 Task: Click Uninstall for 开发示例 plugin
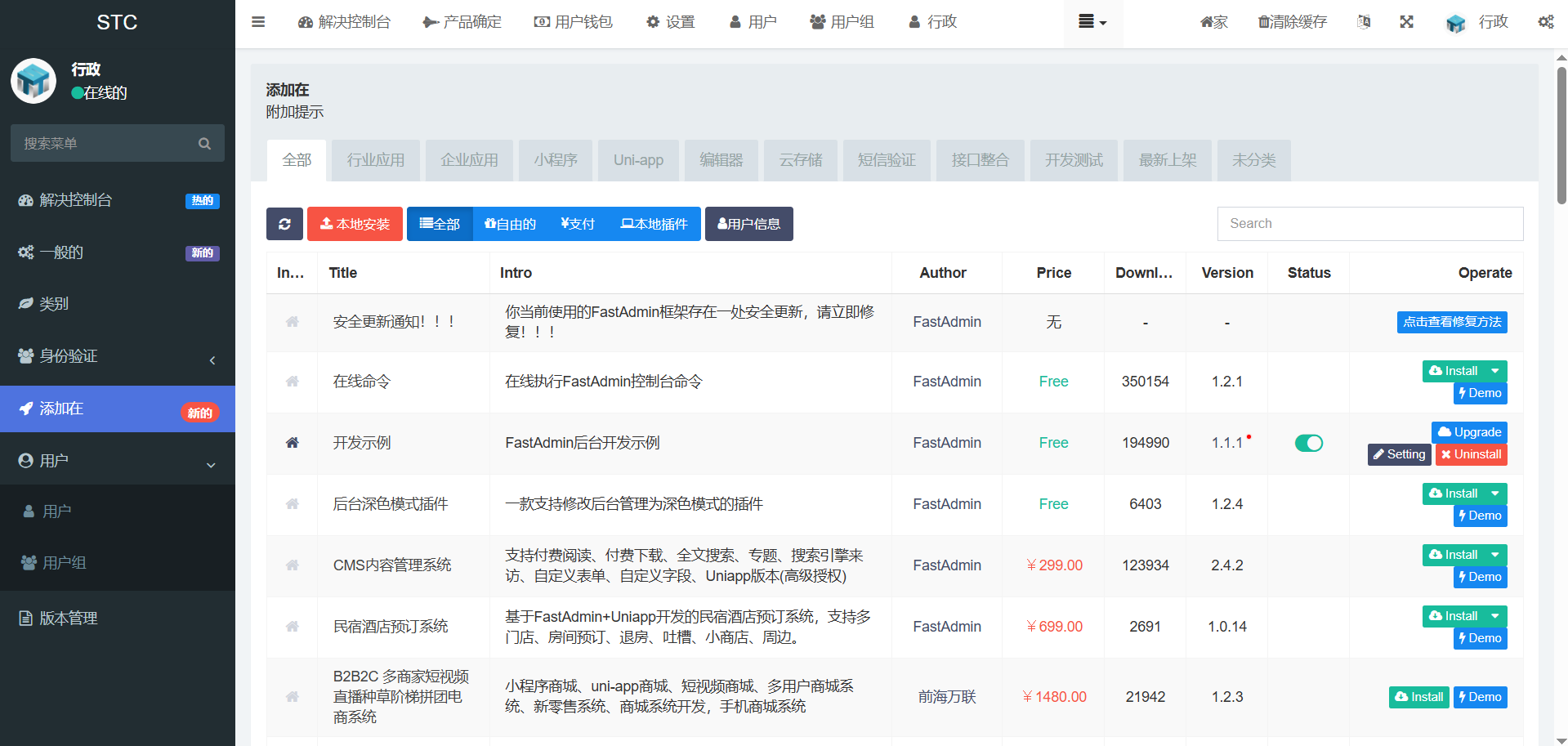point(1471,454)
